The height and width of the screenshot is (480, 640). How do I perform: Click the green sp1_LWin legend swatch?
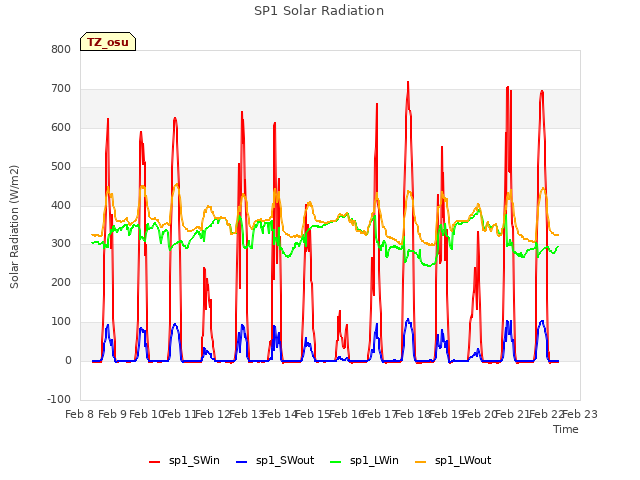[x=336, y=462]
